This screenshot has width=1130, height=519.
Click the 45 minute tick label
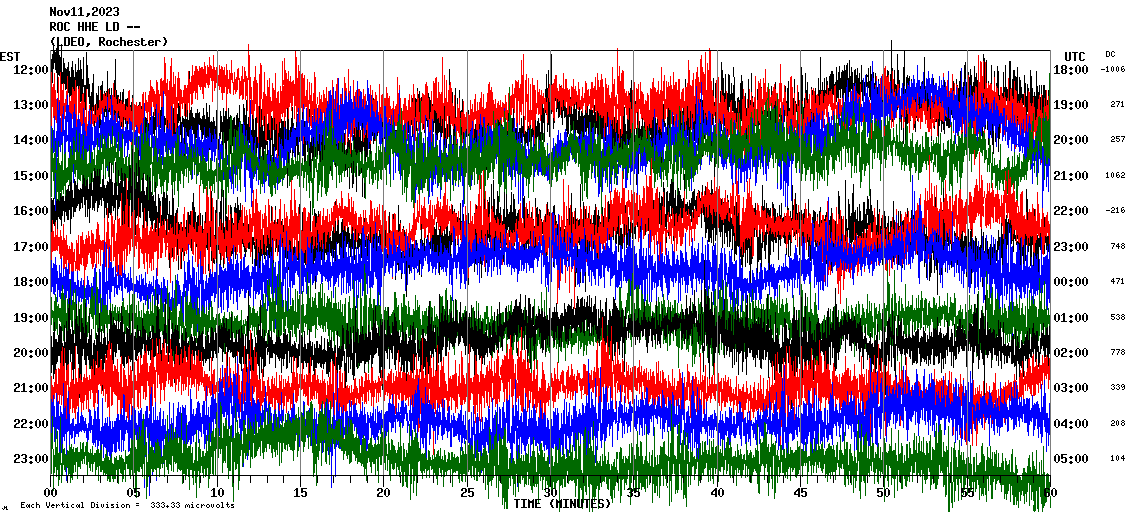pyautogui.click(x=800, y=493)
